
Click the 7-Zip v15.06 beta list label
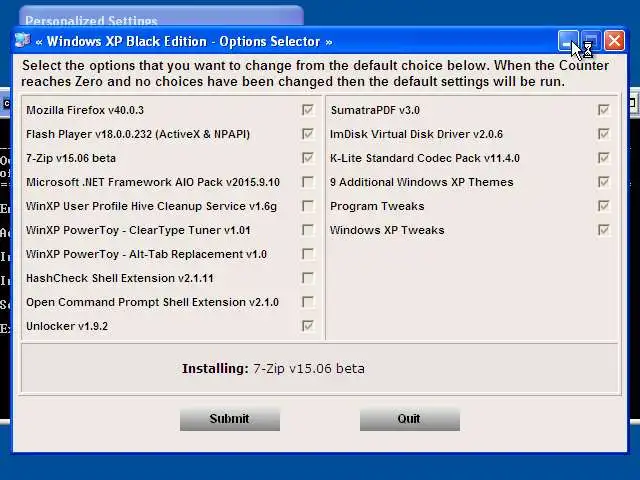71,158
